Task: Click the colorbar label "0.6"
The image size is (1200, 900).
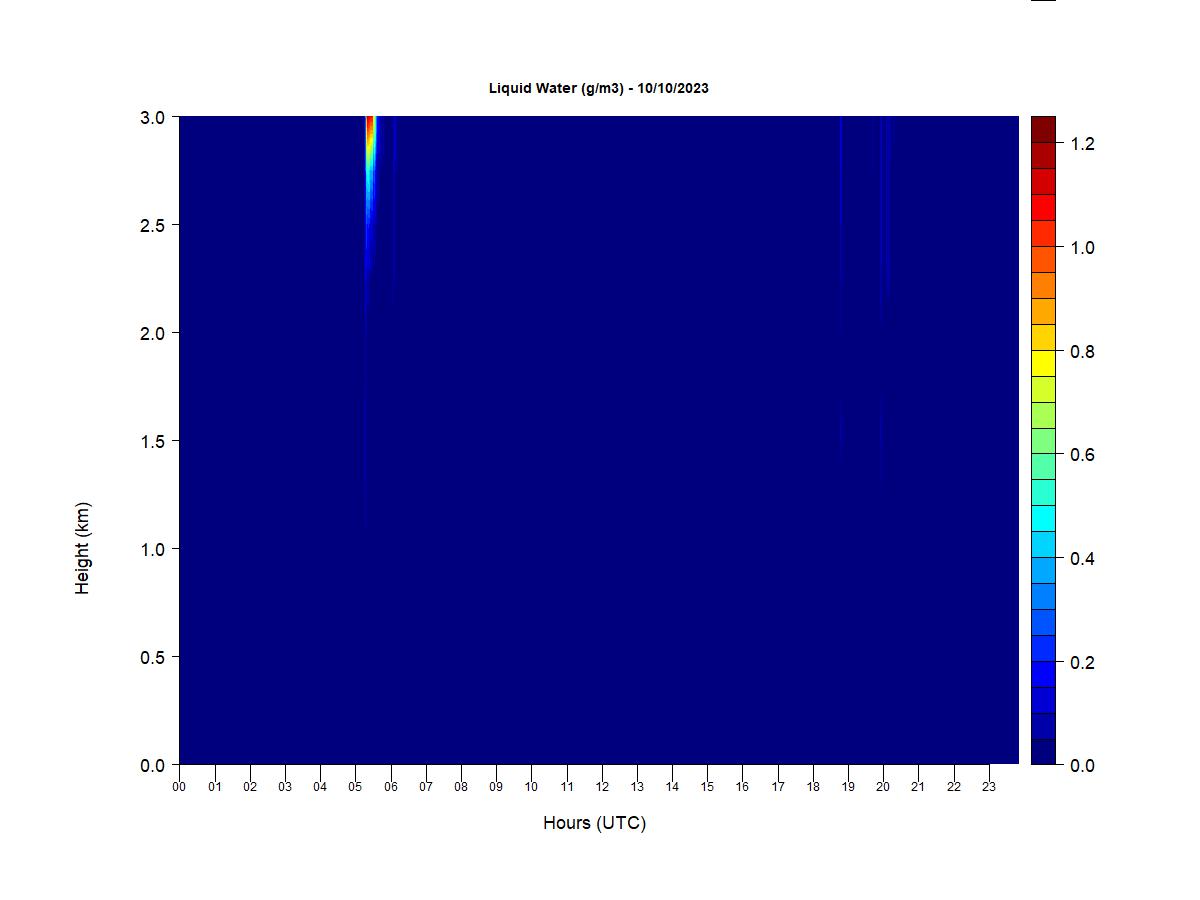Action: point(1082,455)
